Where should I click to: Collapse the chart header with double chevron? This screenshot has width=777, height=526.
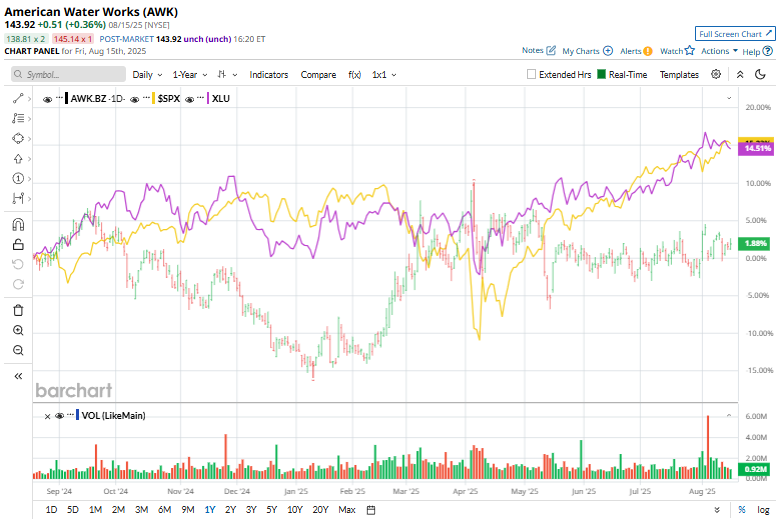tap(740, 74)
